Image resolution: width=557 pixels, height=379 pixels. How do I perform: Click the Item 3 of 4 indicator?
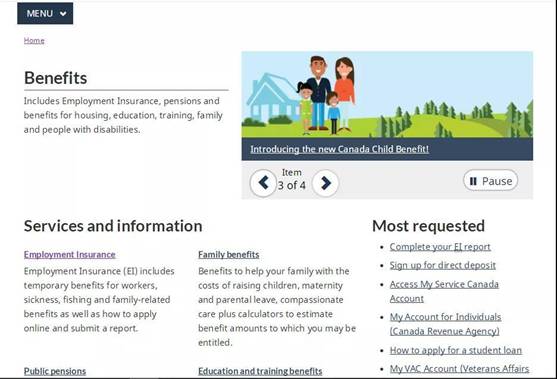[x=292, y=179]
